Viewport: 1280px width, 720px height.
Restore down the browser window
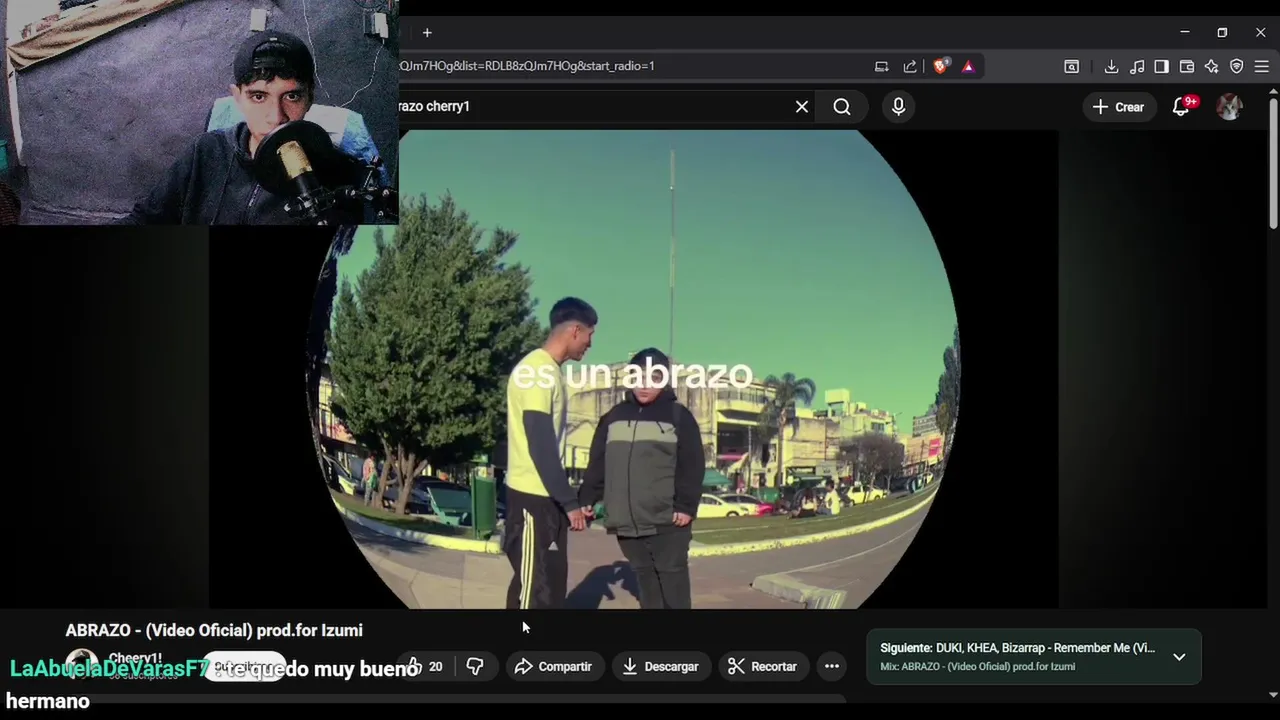pos(1222,33)
